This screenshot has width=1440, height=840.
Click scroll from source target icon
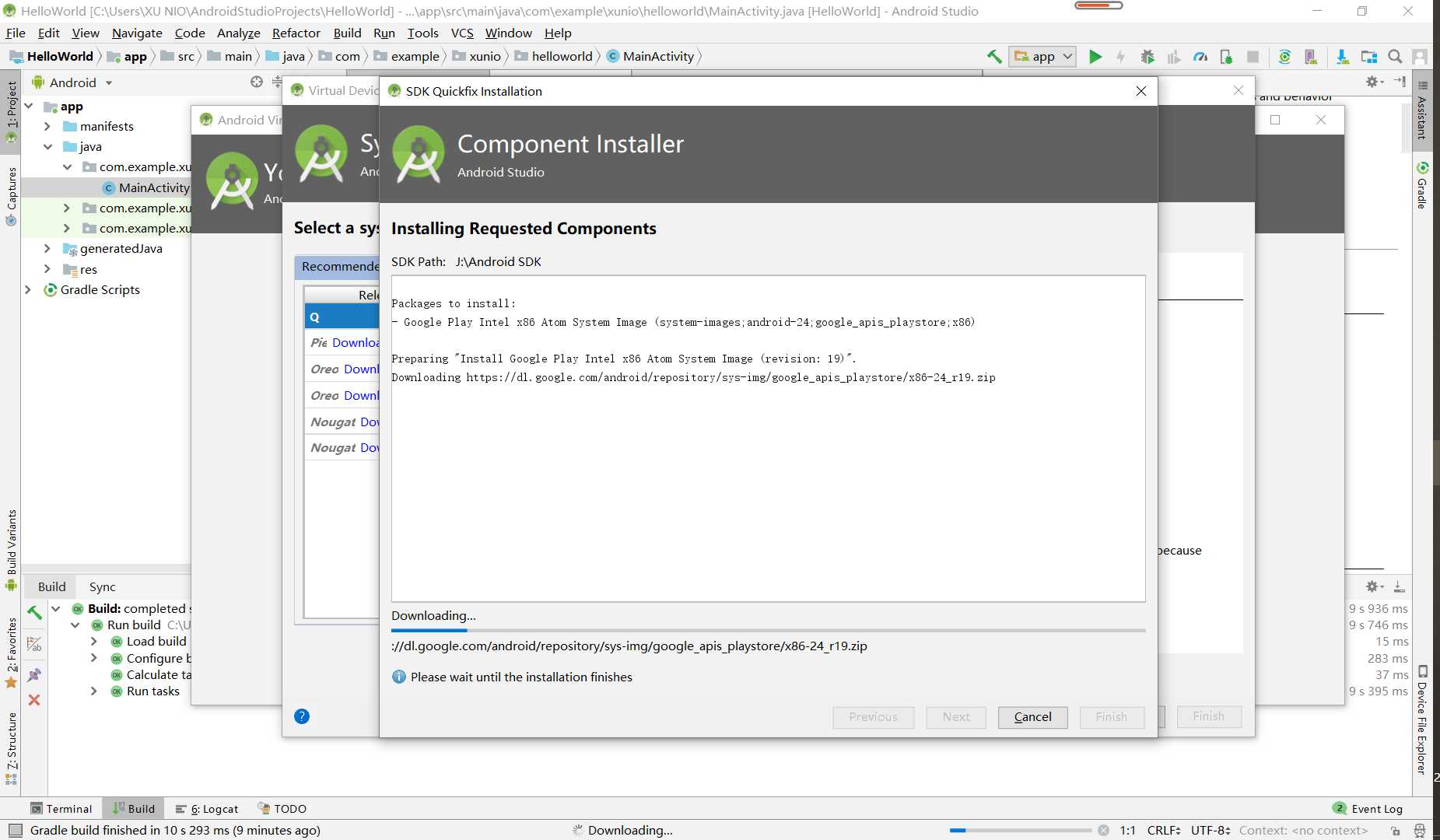click(x=257, y=82)
